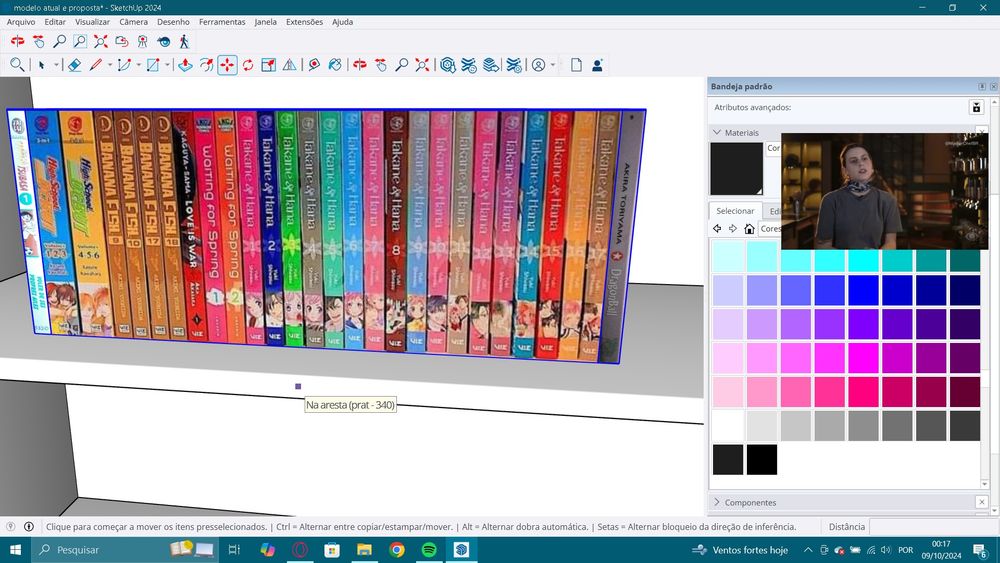Select the Position Camera tool
1000x563 pixels.
pyautogui.click(x=142, y=41)
